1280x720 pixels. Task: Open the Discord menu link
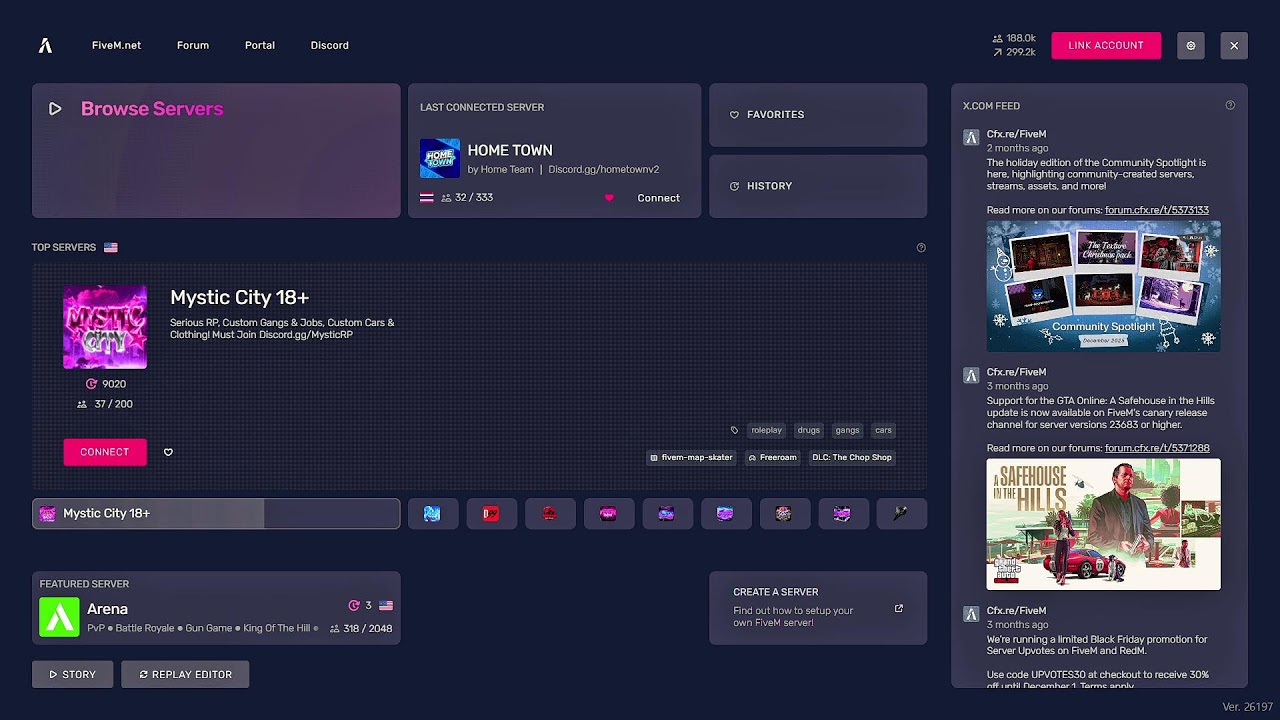(329, 45)
